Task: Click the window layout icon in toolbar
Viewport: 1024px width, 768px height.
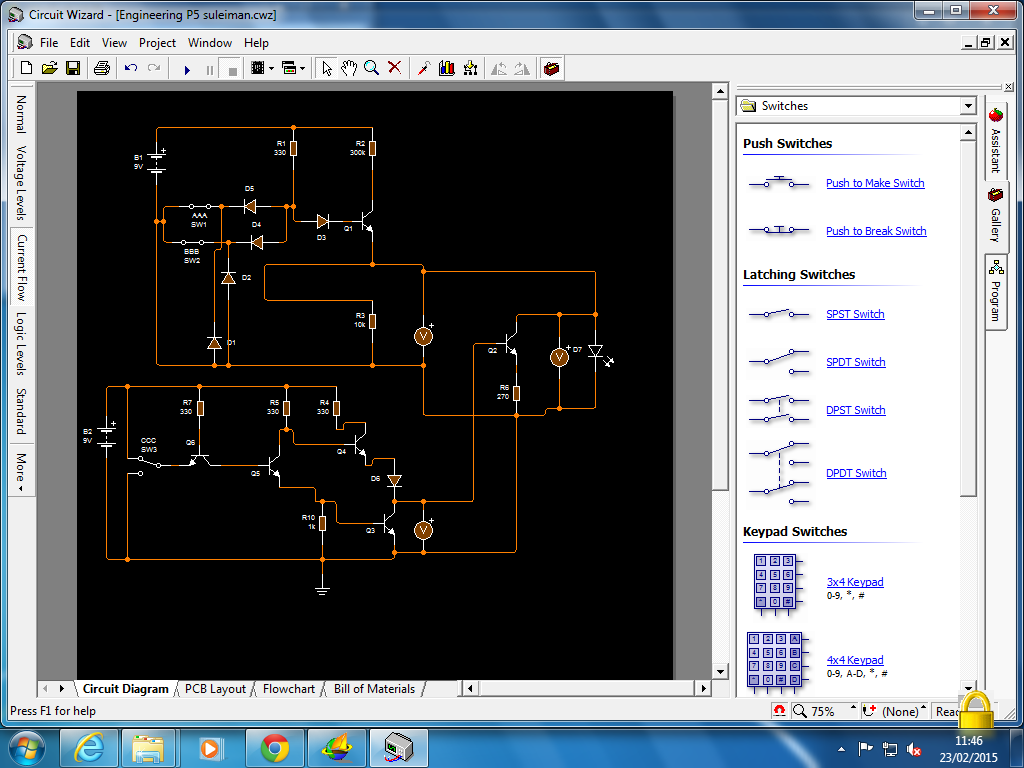Action: [x=289, y=68]
